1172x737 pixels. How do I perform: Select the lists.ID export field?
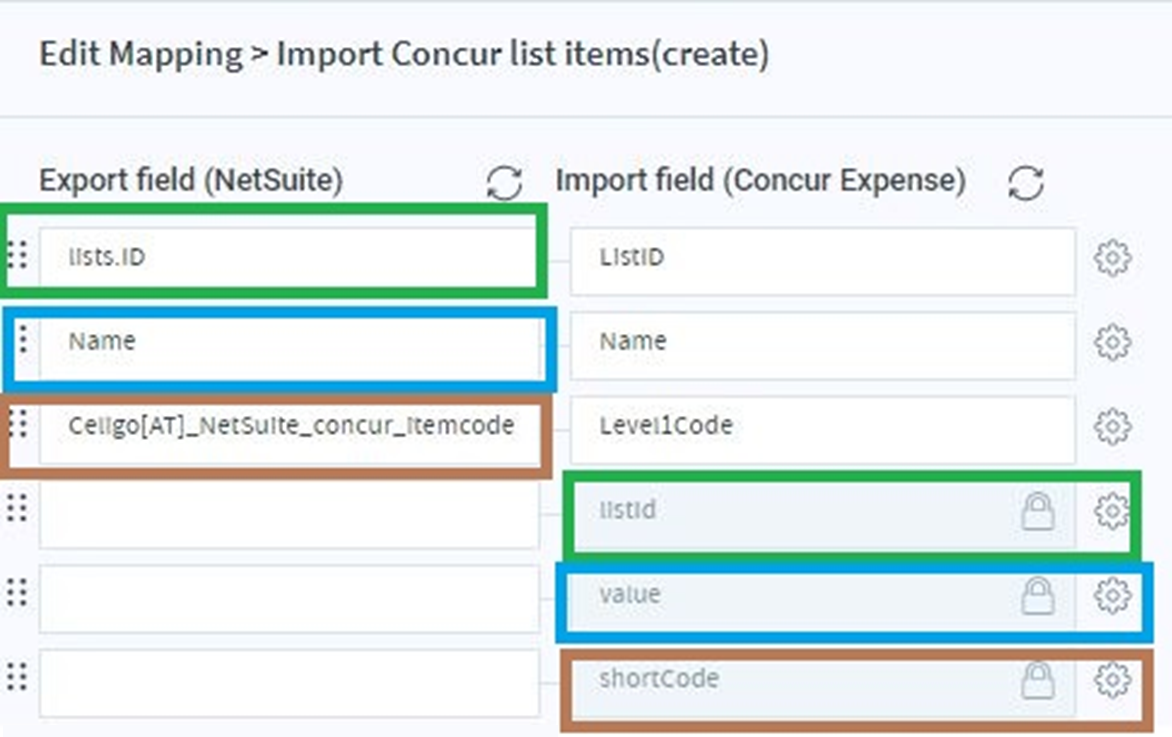pyautogui.click(x=289, y=257)
